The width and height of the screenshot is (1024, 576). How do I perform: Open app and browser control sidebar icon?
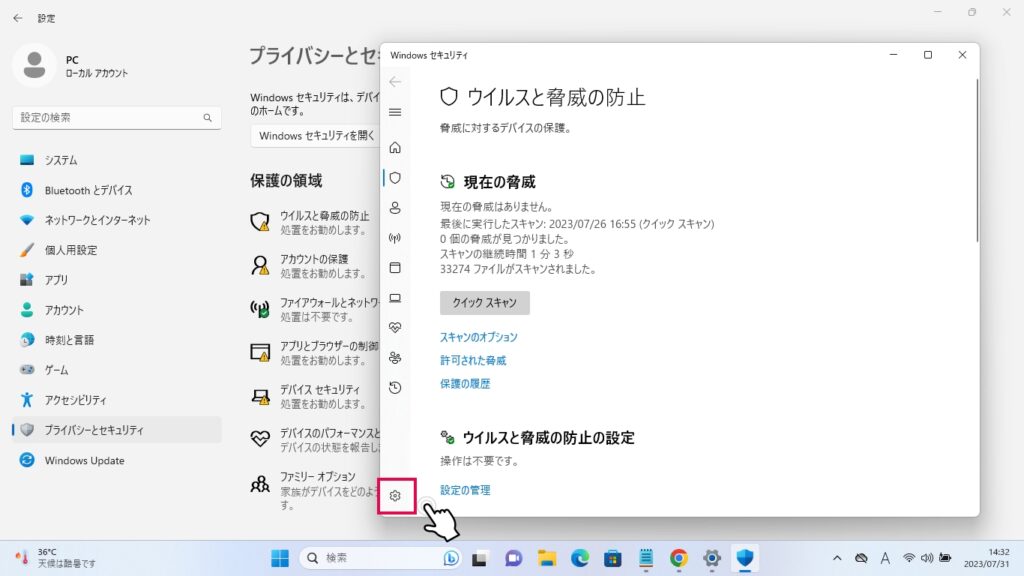click(395, 268)
